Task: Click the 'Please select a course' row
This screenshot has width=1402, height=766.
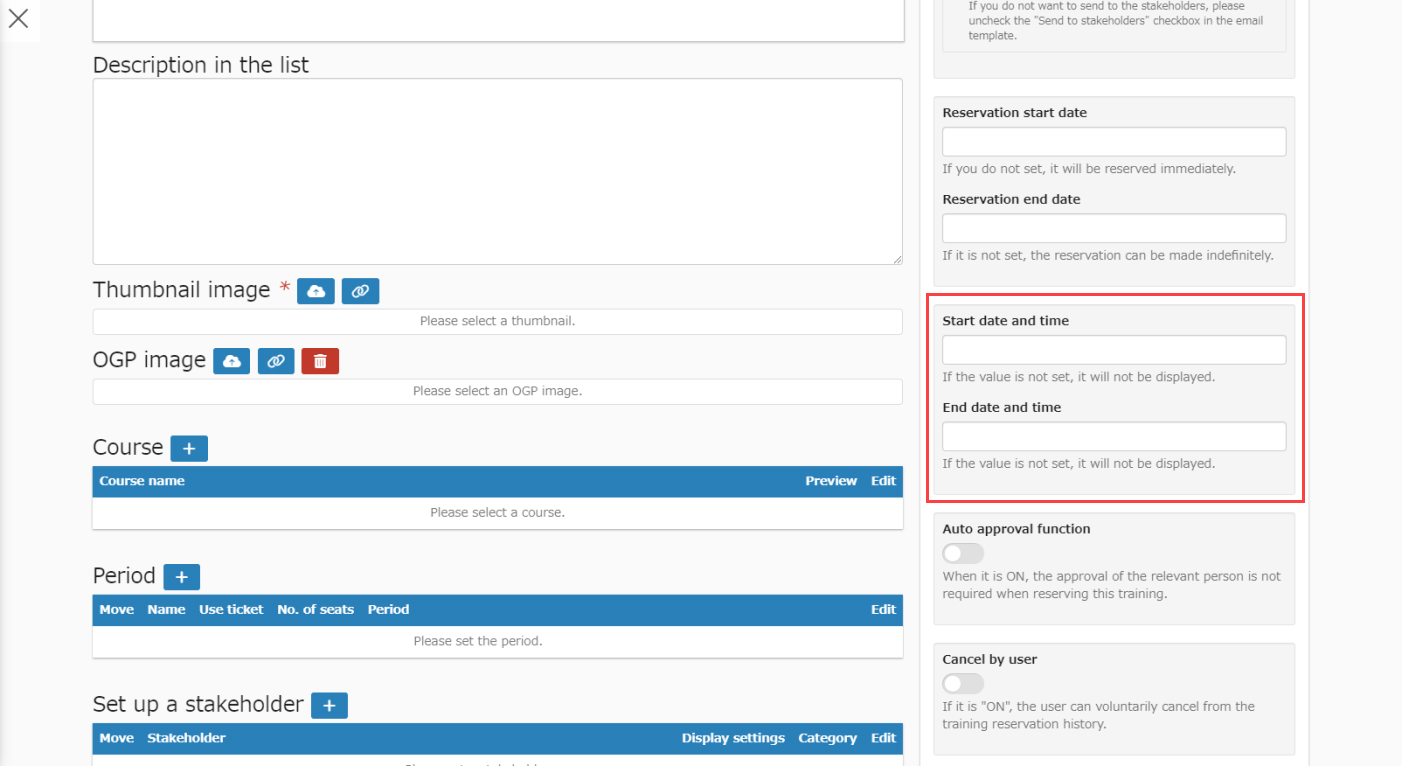Action: (x=497, y=512)
